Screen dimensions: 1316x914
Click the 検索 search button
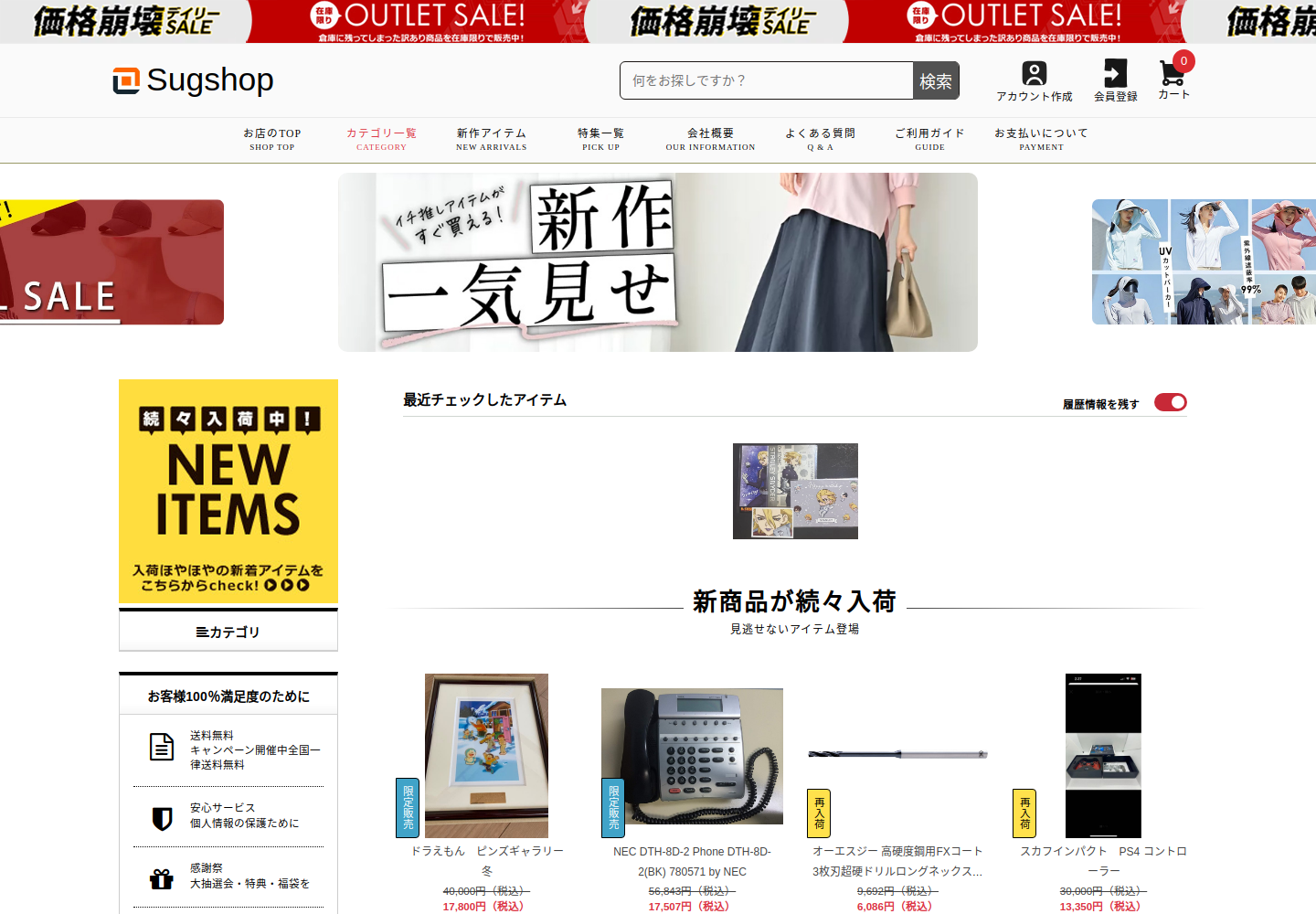[936, 81]
